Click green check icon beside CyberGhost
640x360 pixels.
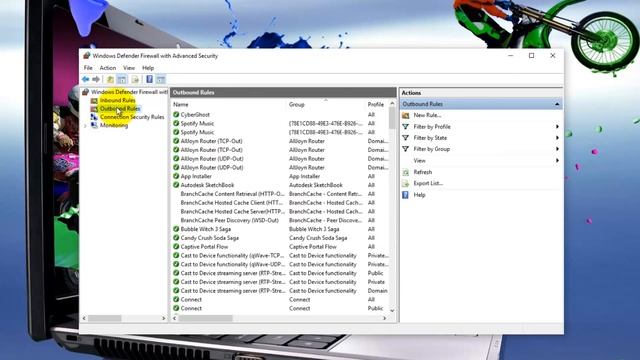pos(176,115)
